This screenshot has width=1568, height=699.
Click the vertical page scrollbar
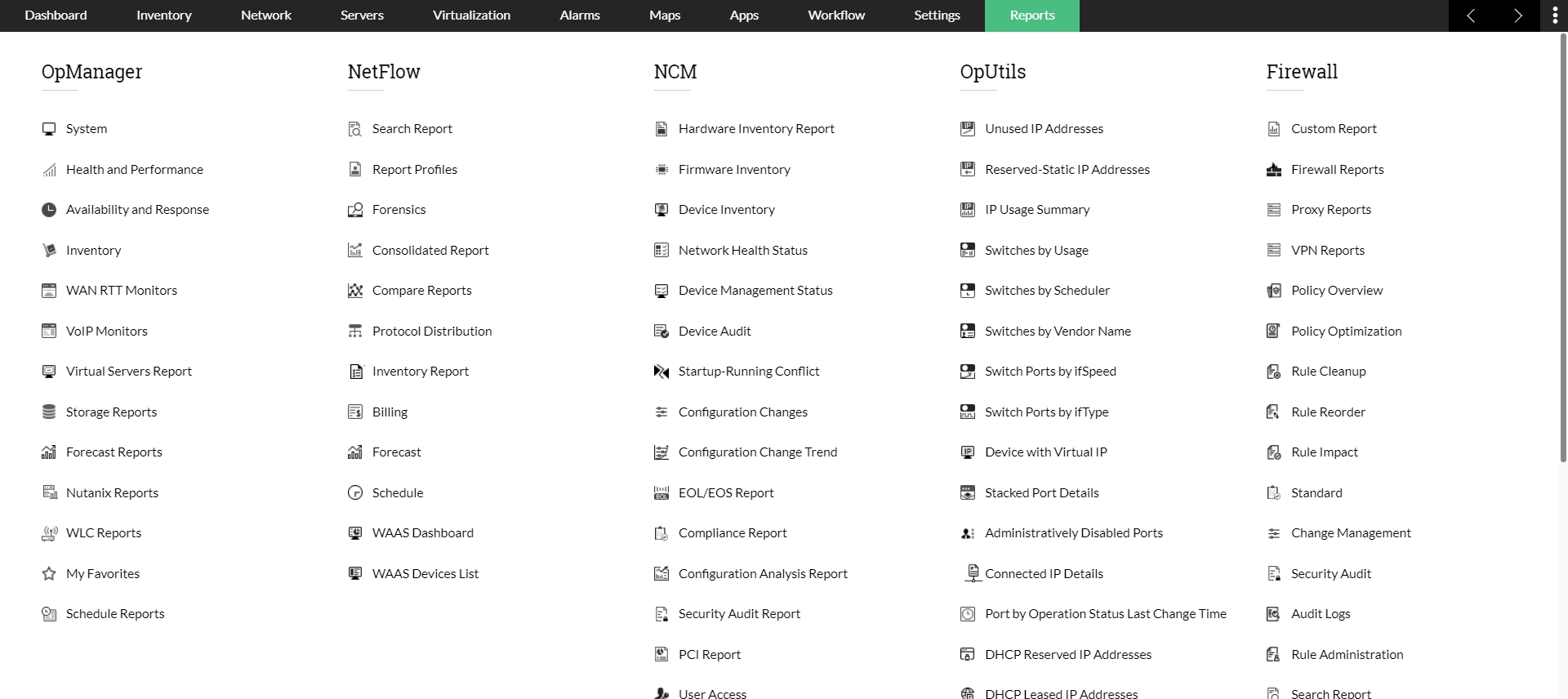(x=1563, y=247)
